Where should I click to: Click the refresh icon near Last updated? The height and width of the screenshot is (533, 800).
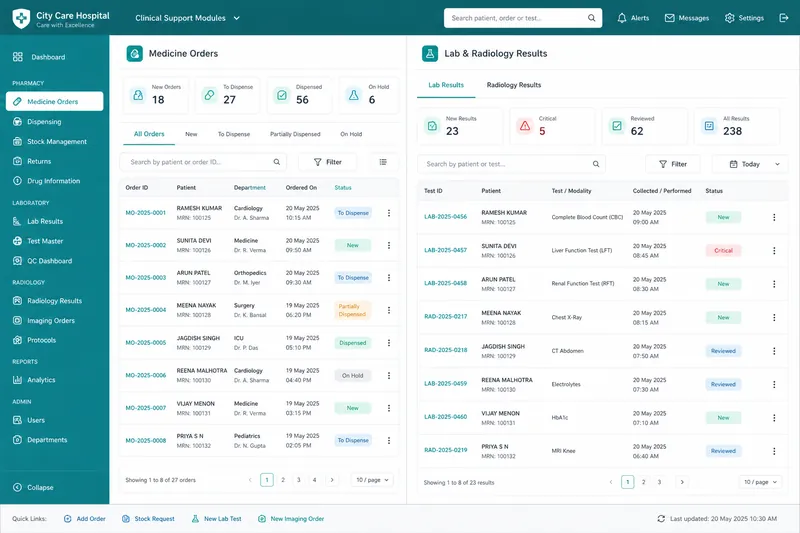661,519
